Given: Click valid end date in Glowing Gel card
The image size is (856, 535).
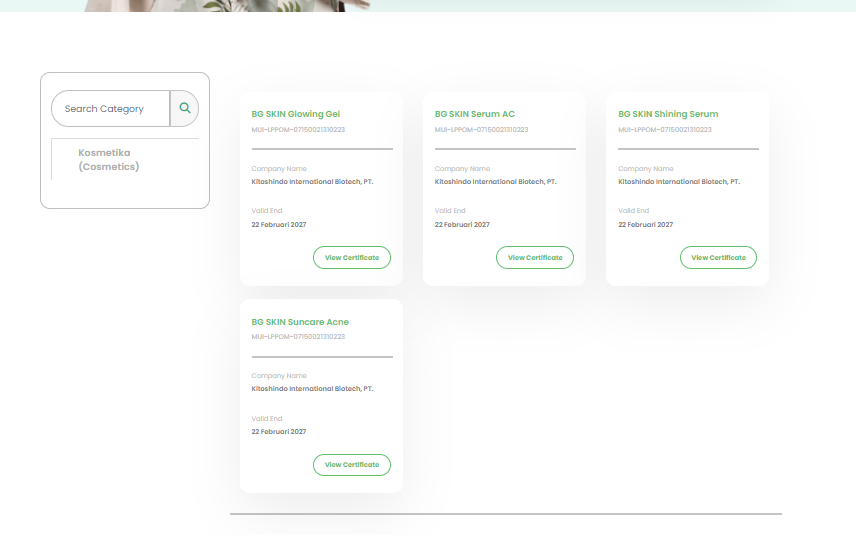Looking at the screenshot, I should coord(278,224).
